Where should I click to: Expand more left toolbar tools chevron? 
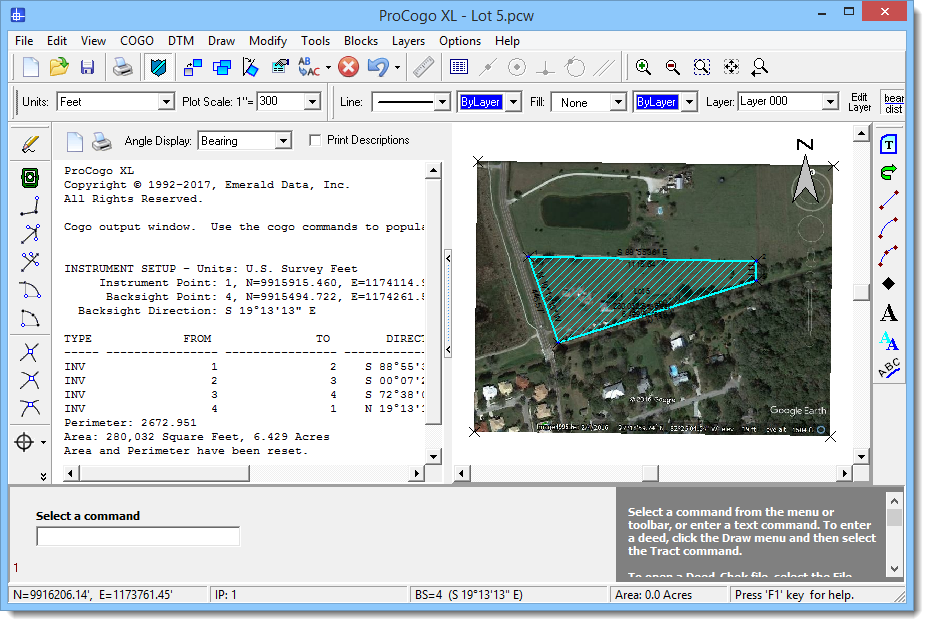43,476
